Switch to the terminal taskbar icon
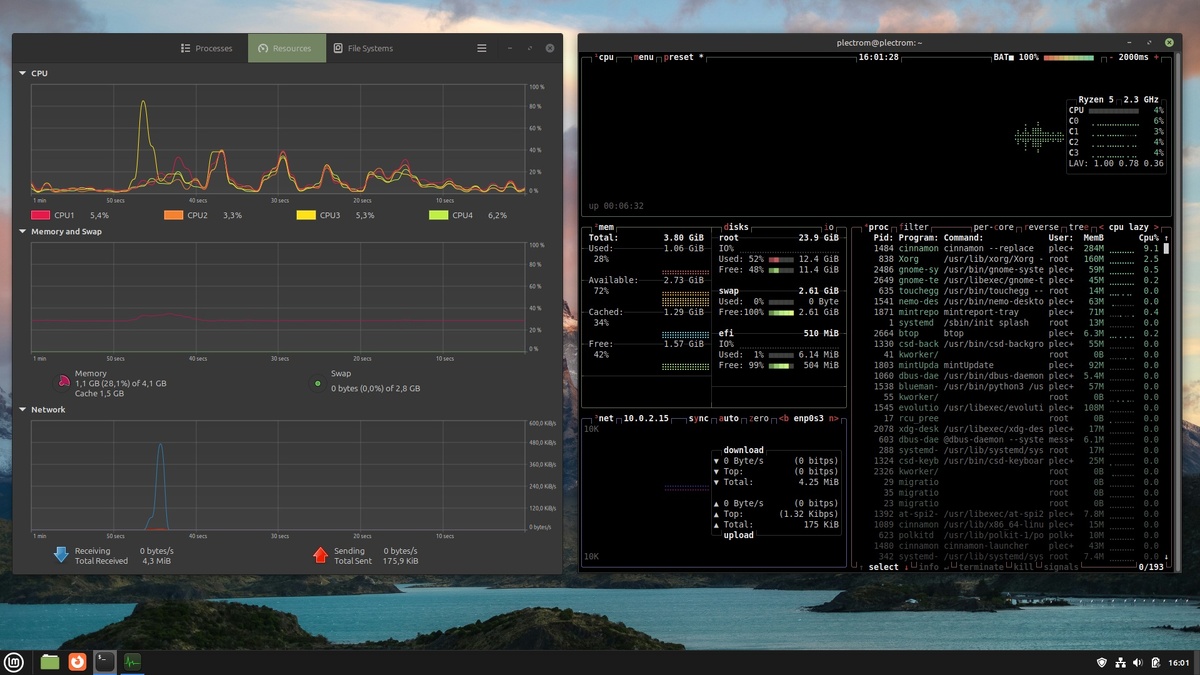 pyautogui.click(x=104, y=661)
